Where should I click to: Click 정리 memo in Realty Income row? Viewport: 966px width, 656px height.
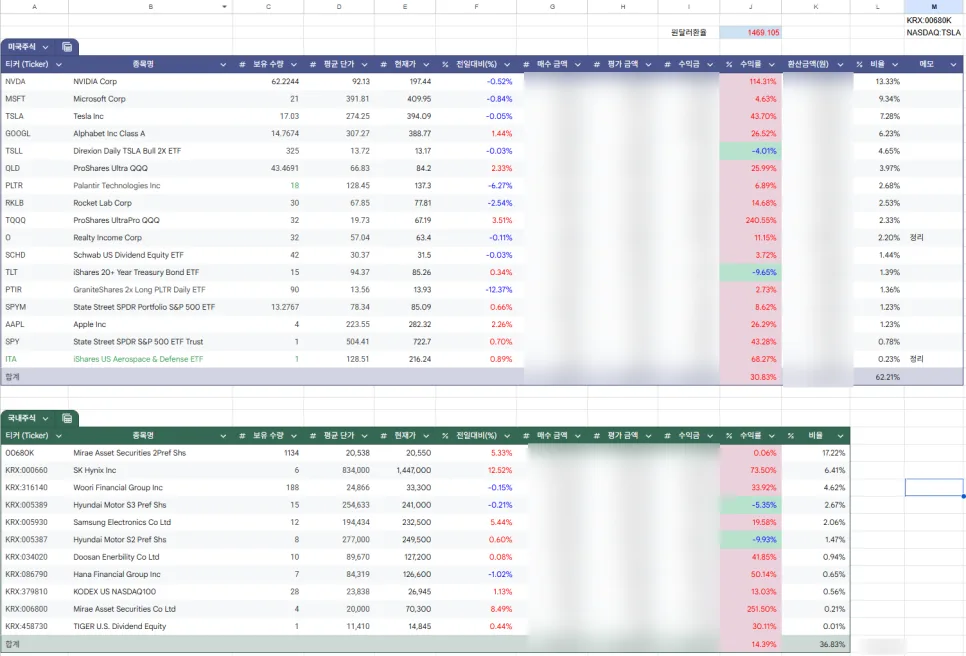point(934,237)
